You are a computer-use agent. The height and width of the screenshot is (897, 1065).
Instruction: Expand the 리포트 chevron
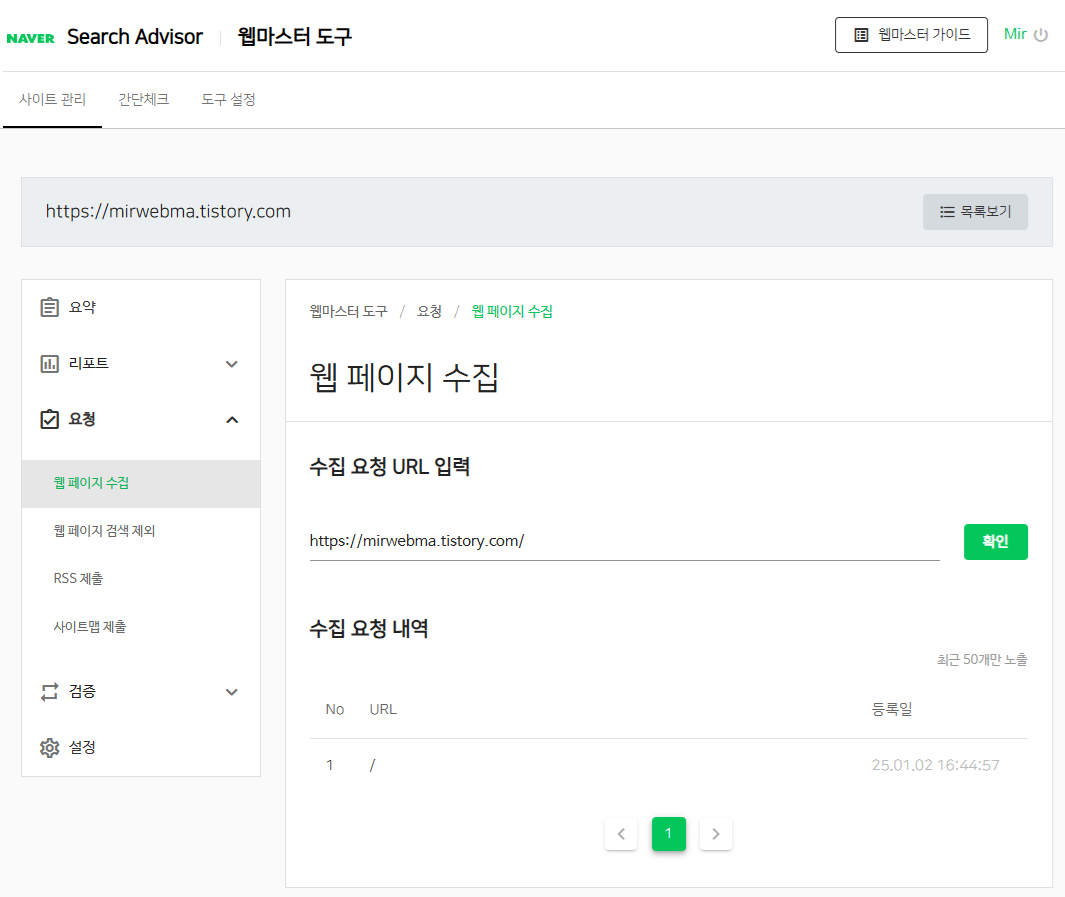pos(232,364)
